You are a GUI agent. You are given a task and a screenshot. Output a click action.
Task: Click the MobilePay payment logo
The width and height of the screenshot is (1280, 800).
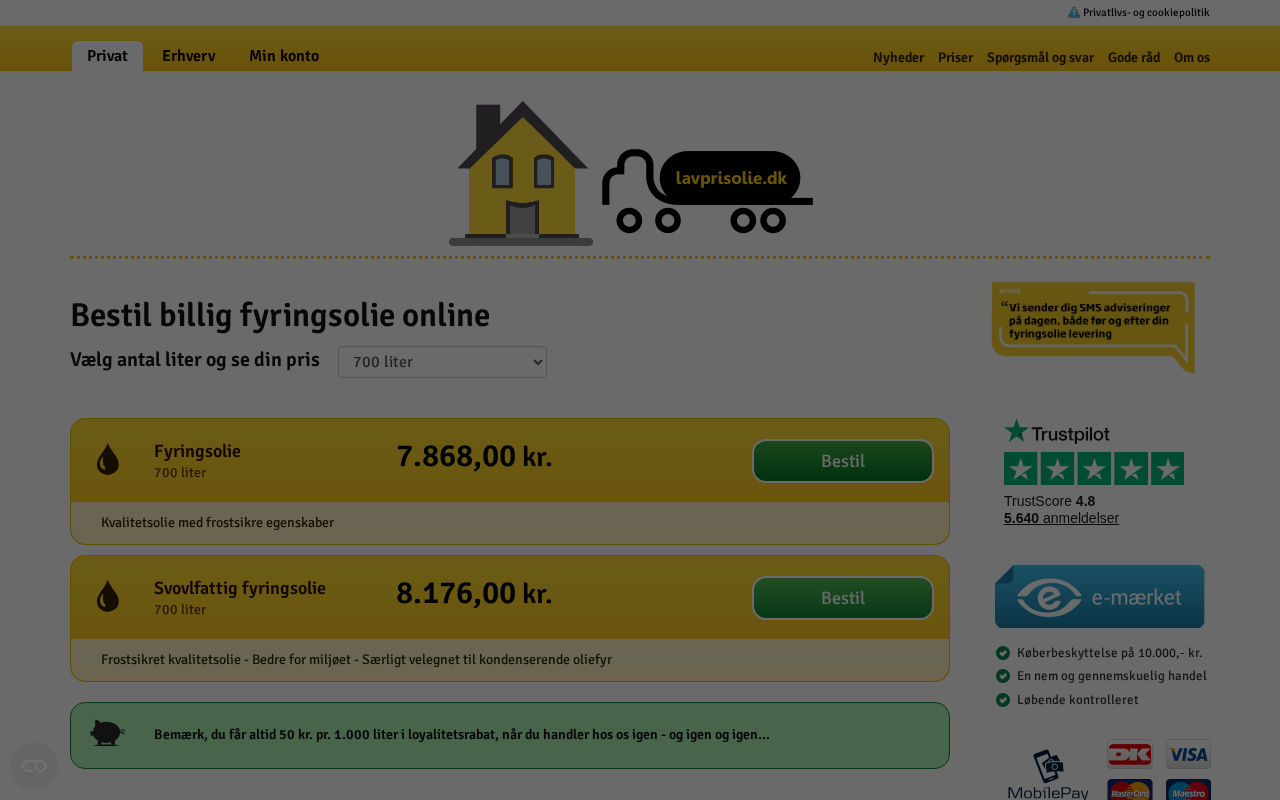(1048, 775)
